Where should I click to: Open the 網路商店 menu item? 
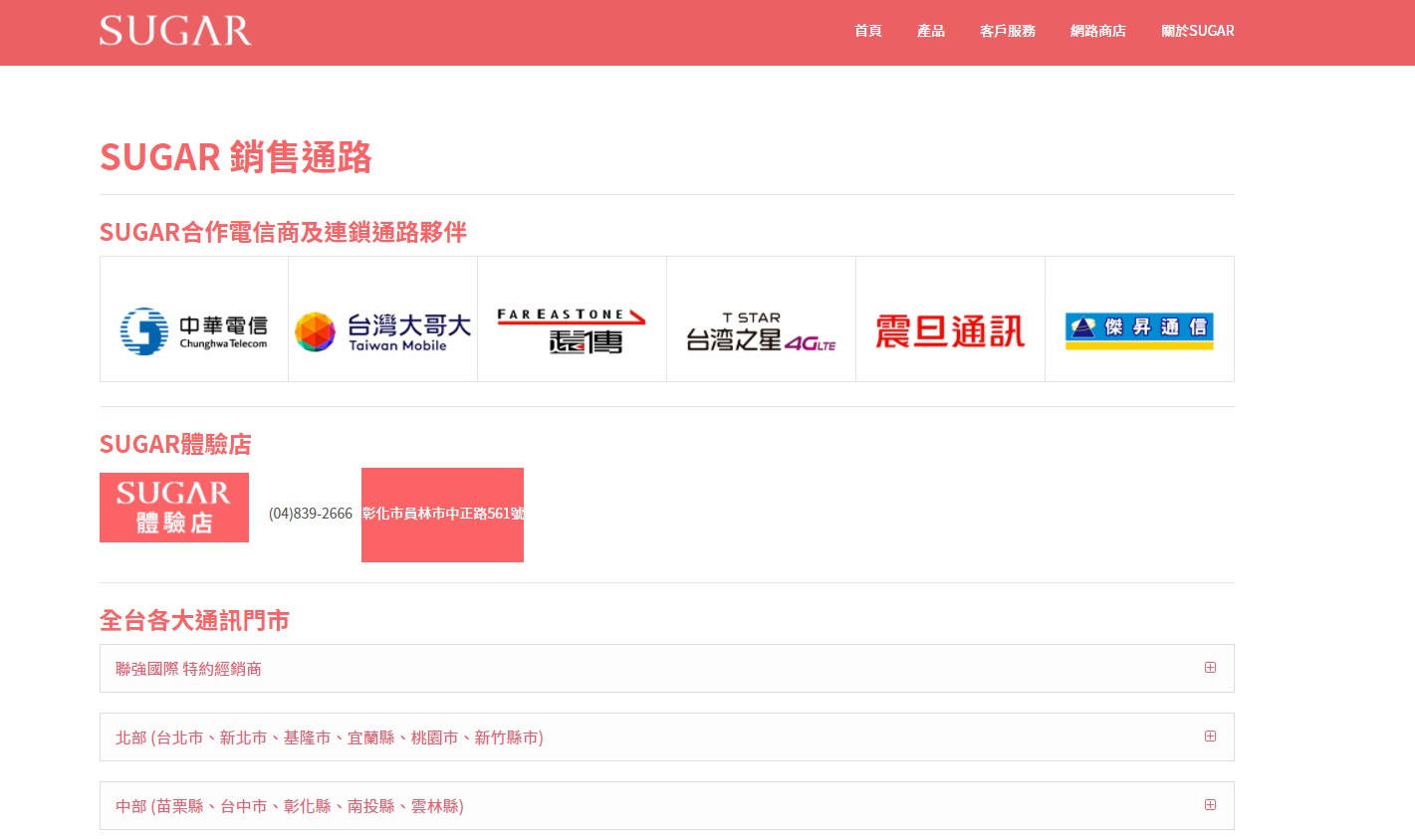tap(1098, 31)
